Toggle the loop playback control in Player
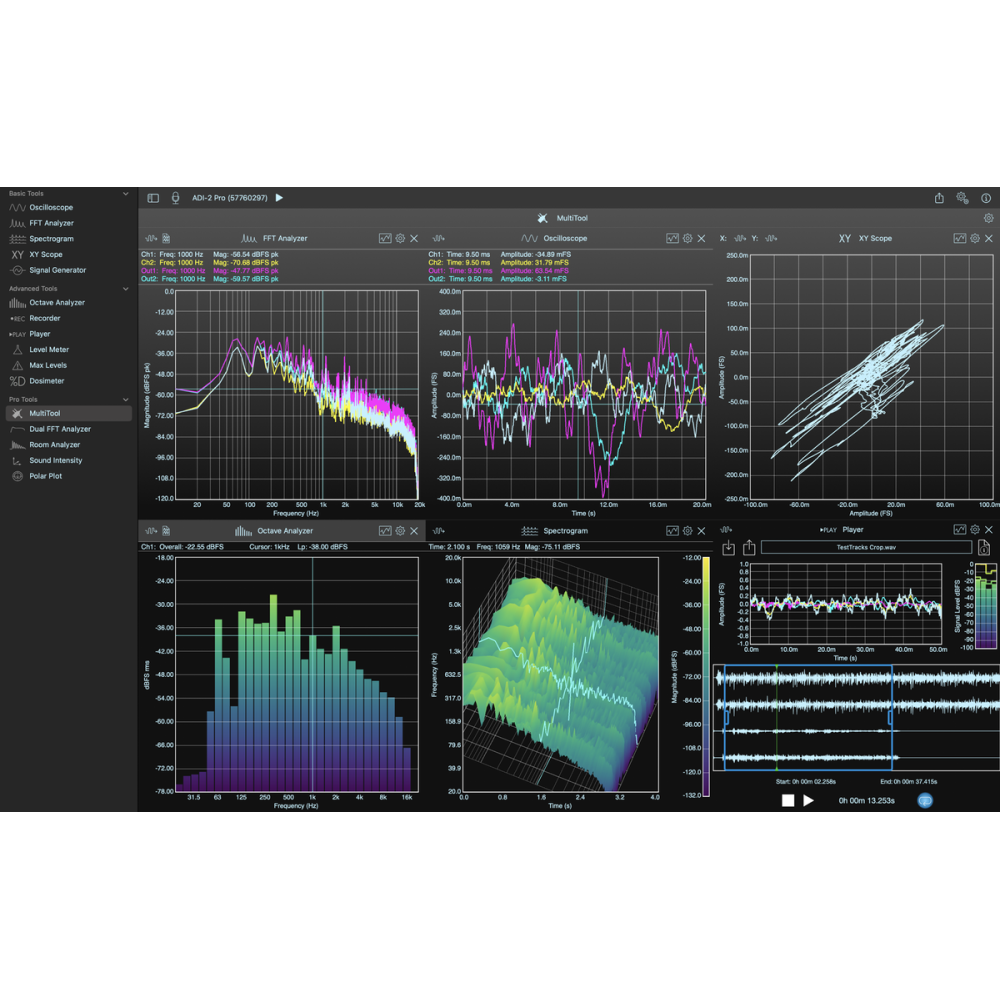 (x=925, y=800)
